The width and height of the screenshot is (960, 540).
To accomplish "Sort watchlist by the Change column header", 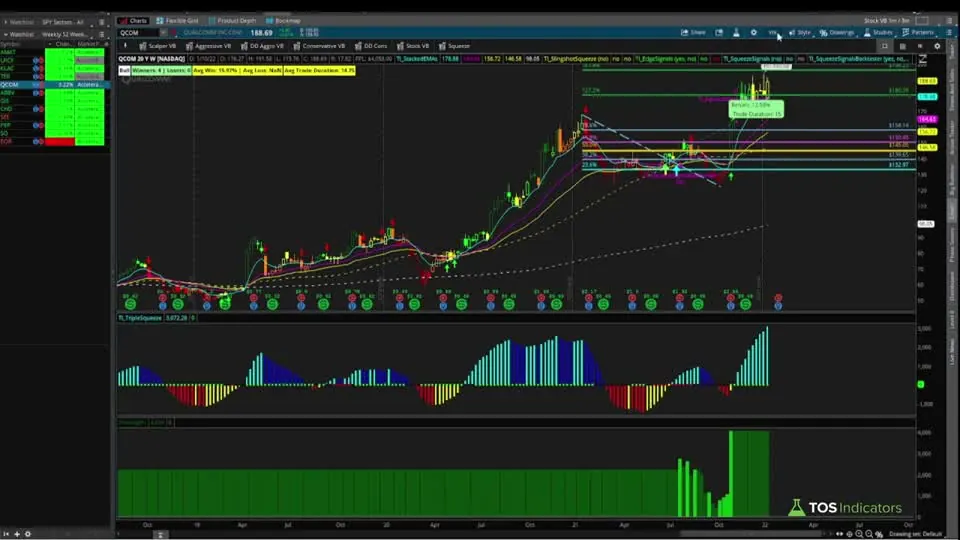I will tap(63, 44).
